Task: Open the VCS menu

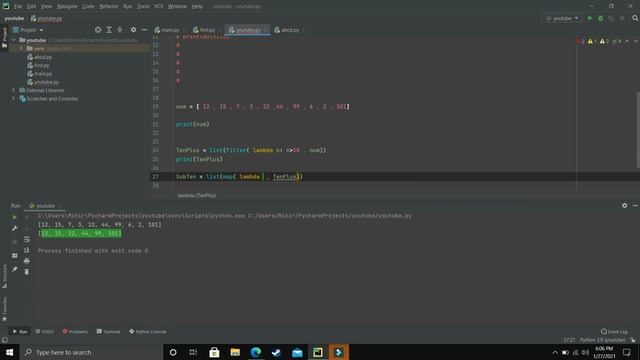Action: 158,7
